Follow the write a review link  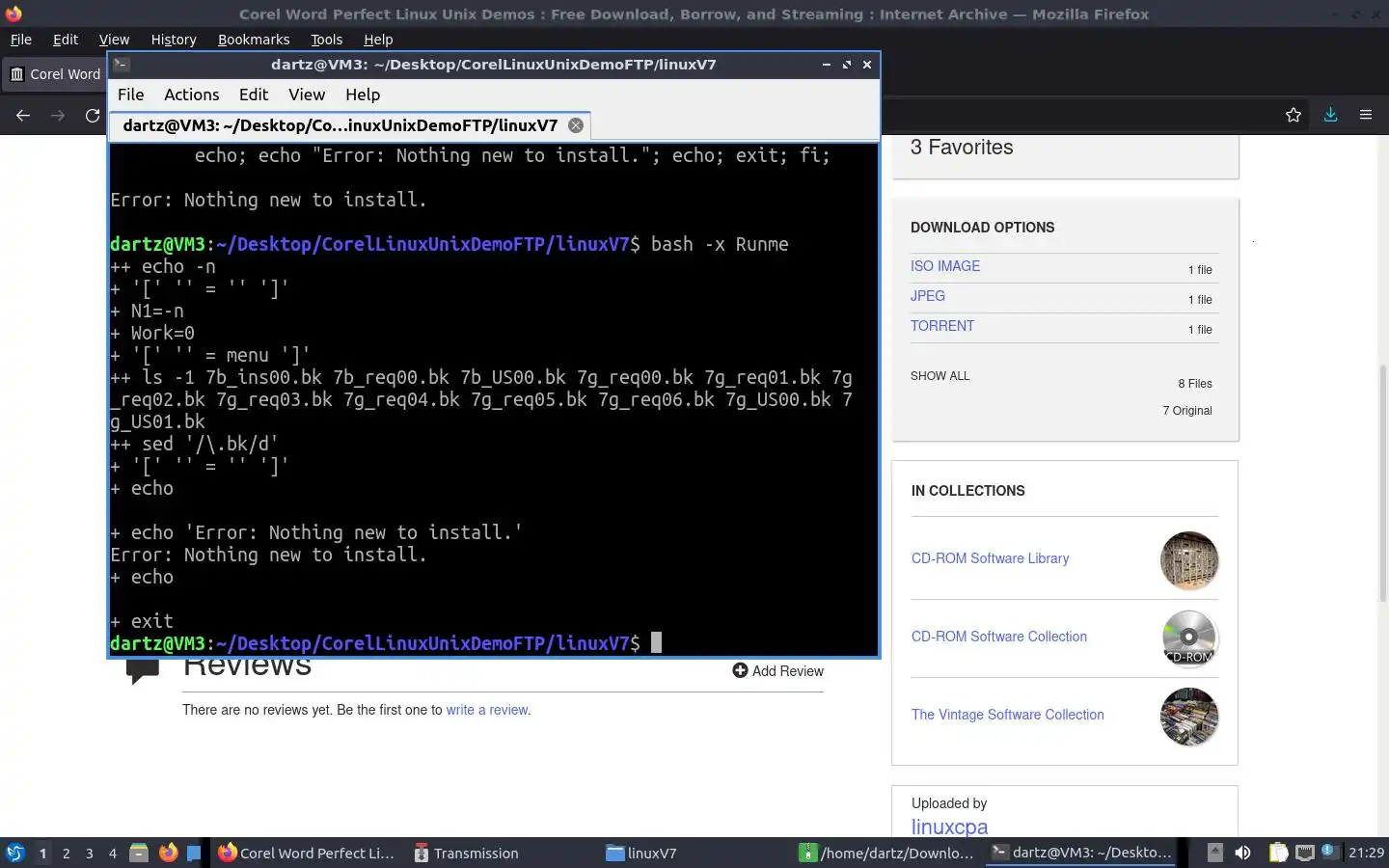point(487,710)
